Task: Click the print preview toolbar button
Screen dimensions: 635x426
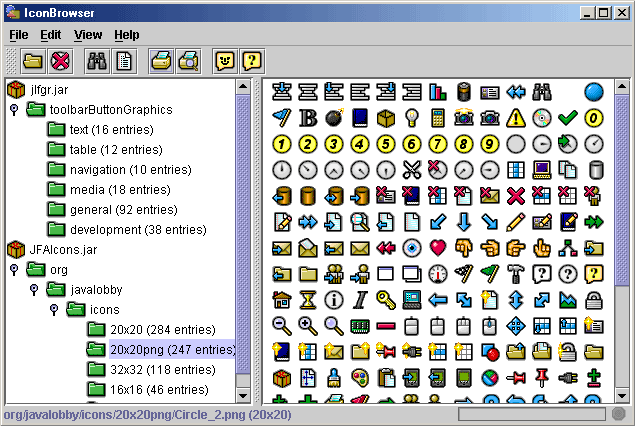Action: point(188,61)
